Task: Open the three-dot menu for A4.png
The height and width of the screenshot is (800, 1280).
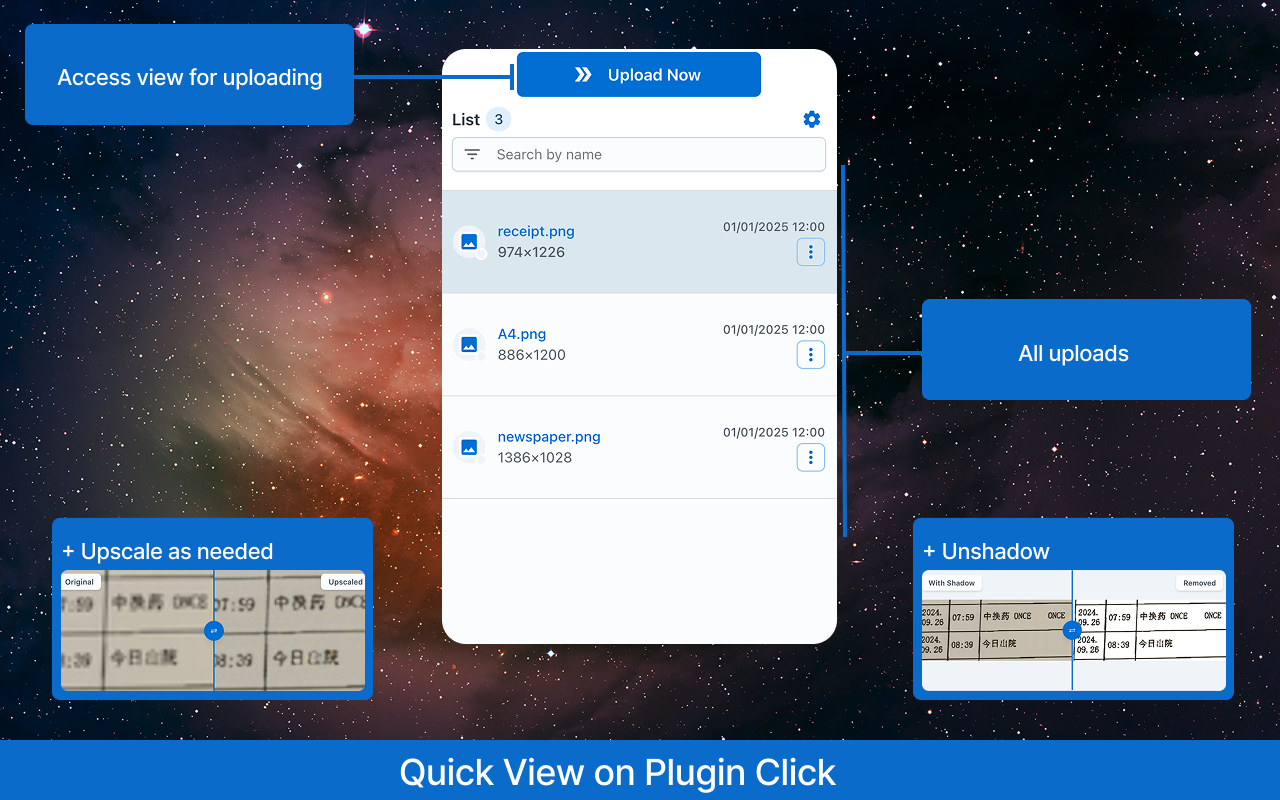Action: (x=810, y=355)
